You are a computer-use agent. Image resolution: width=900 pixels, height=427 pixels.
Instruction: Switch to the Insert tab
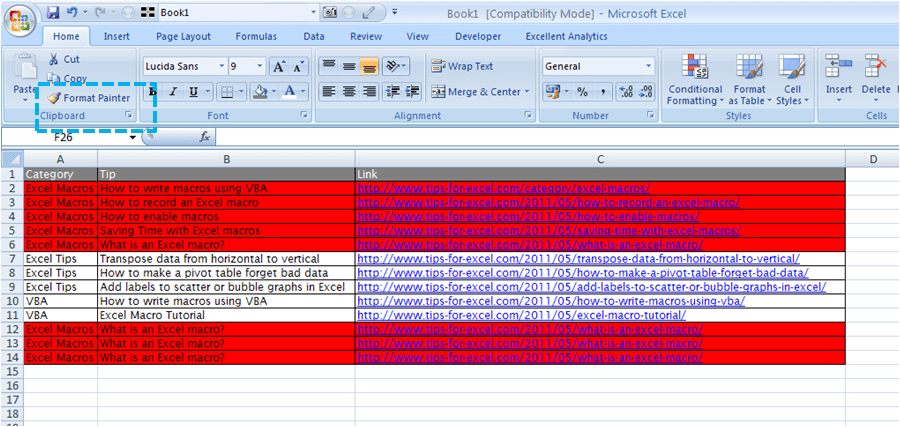pos(117,36)
